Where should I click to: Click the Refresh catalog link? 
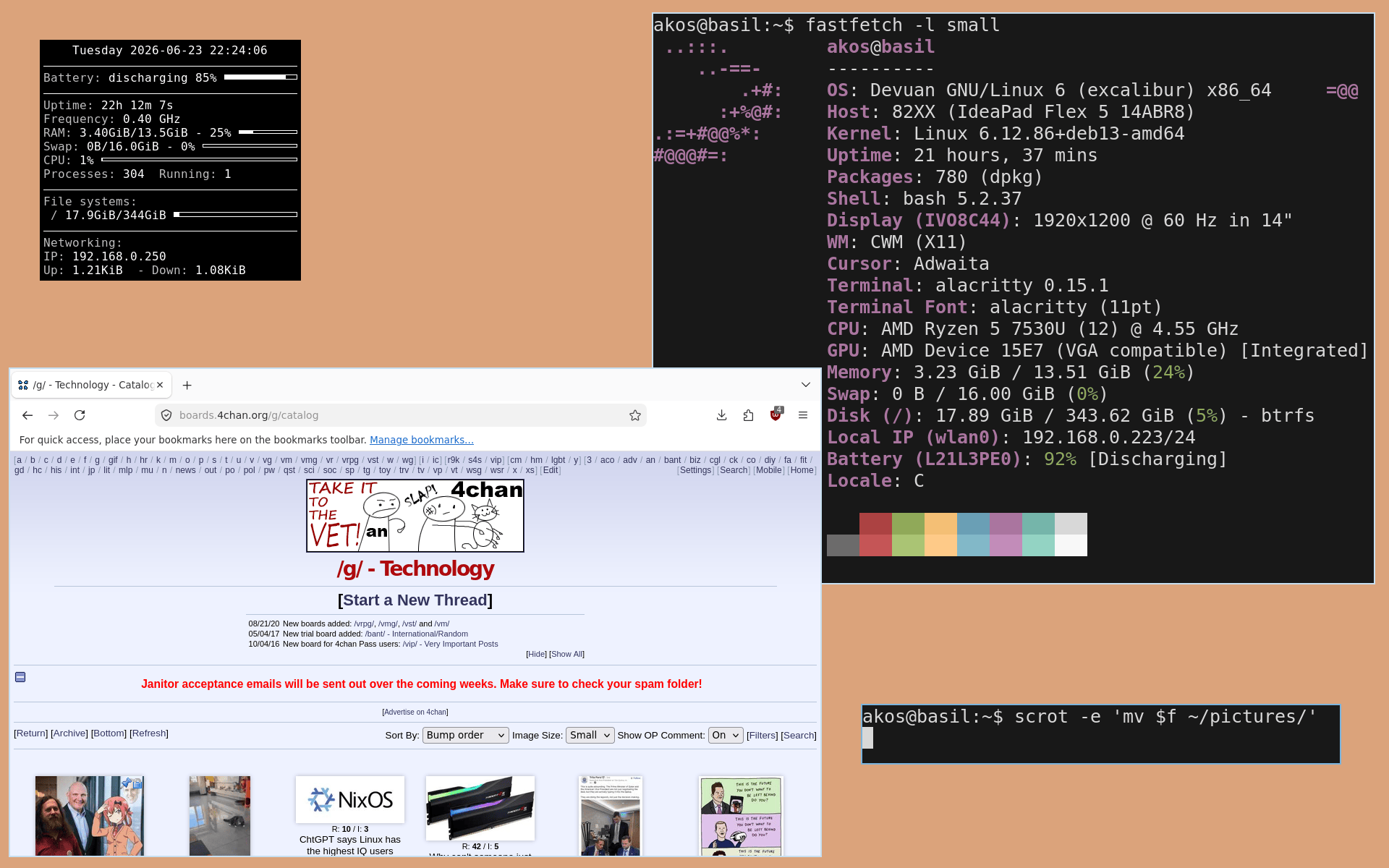pyautogui.click(x=149, y=733)
